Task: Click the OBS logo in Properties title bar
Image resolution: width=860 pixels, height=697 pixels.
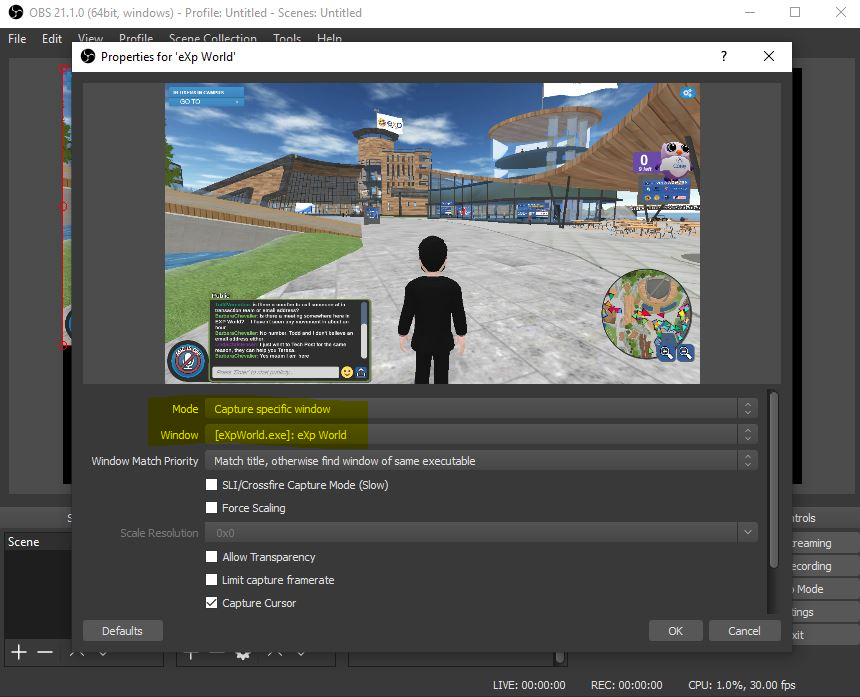Action: click(88, 56)
